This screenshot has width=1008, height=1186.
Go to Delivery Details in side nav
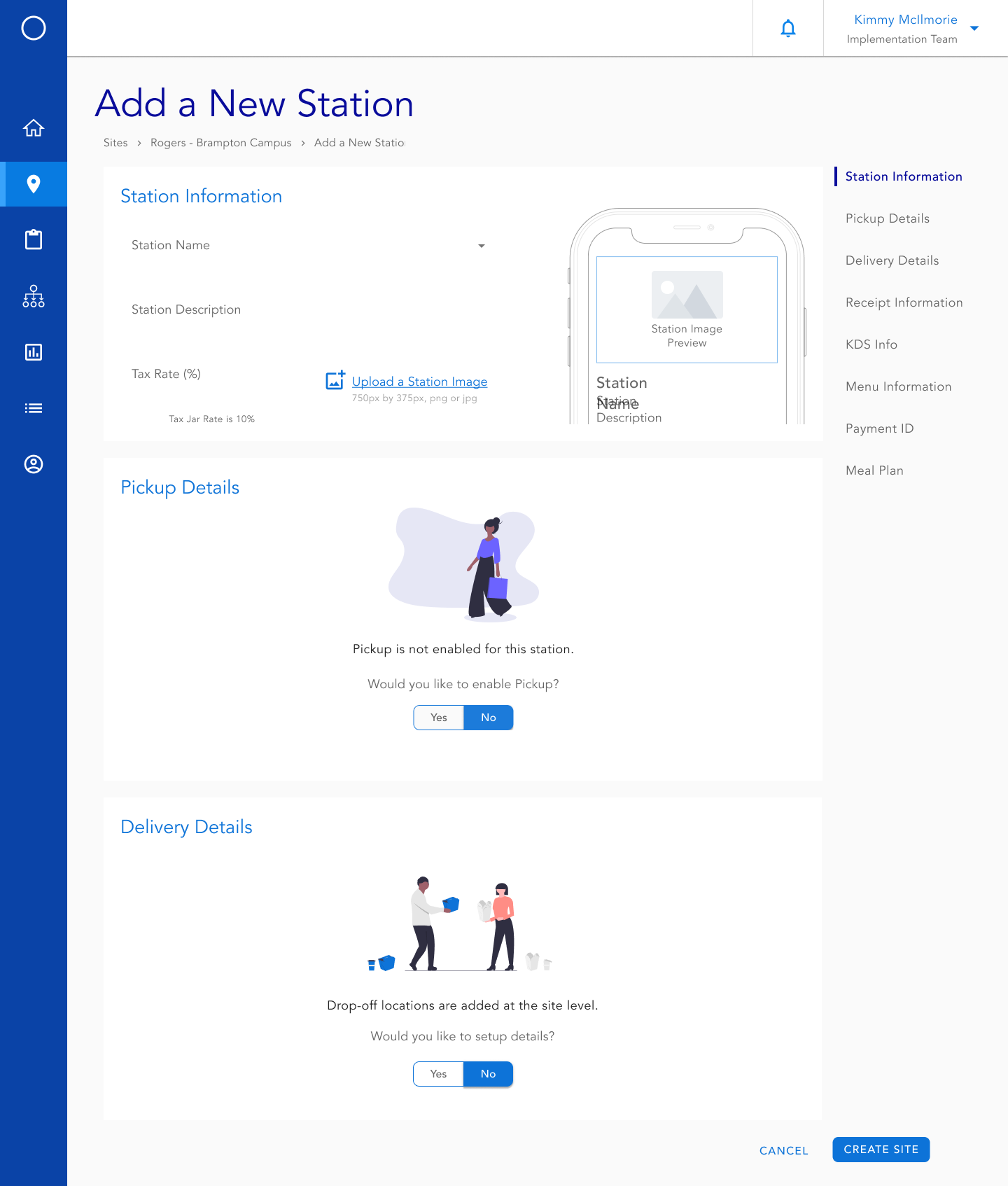pos(892,260)
